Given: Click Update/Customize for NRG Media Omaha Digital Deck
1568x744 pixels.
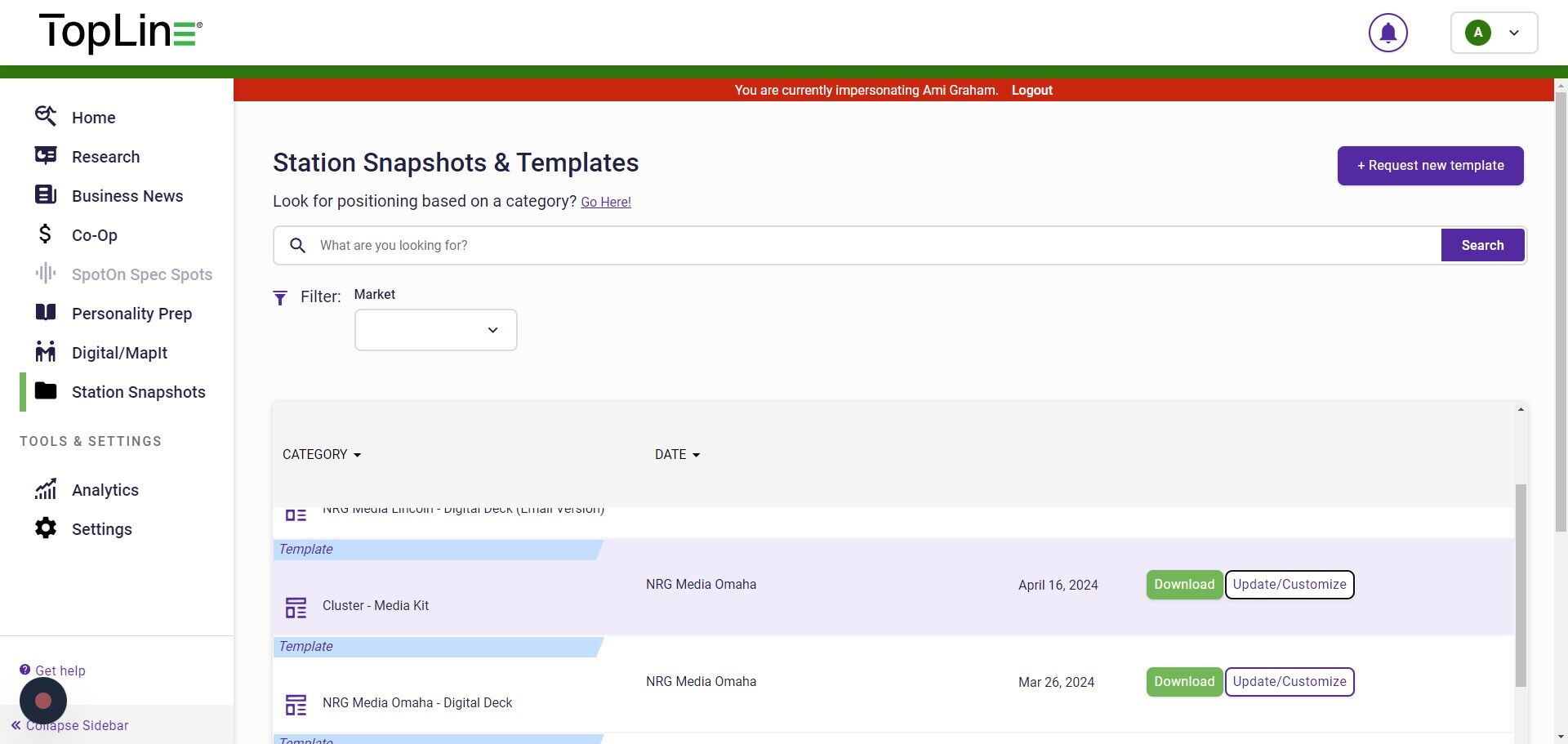Looking at the screenshot, I should [x=1289, y=682].
